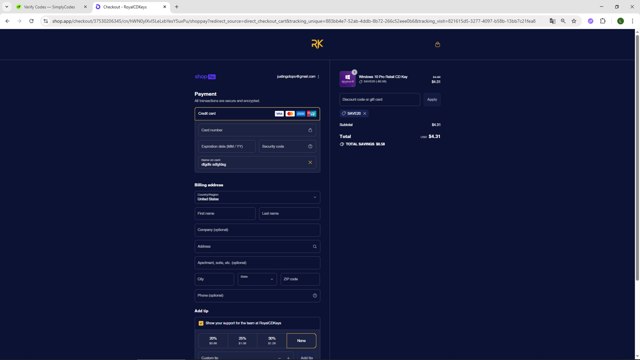View site information icon in address bar
640x360 pixels.
point(46,21)
